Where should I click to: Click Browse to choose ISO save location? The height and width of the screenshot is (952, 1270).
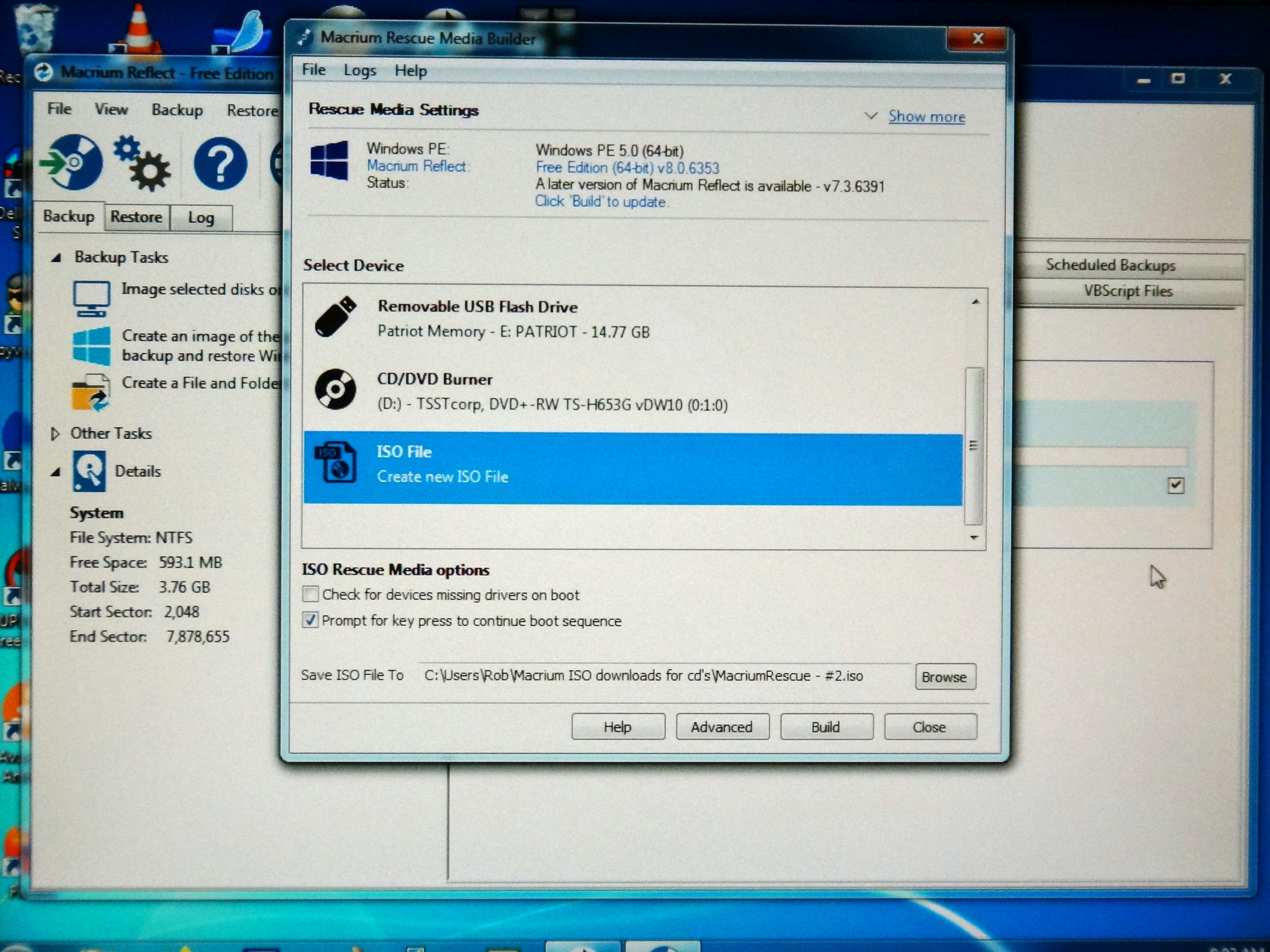coord(945,677)
